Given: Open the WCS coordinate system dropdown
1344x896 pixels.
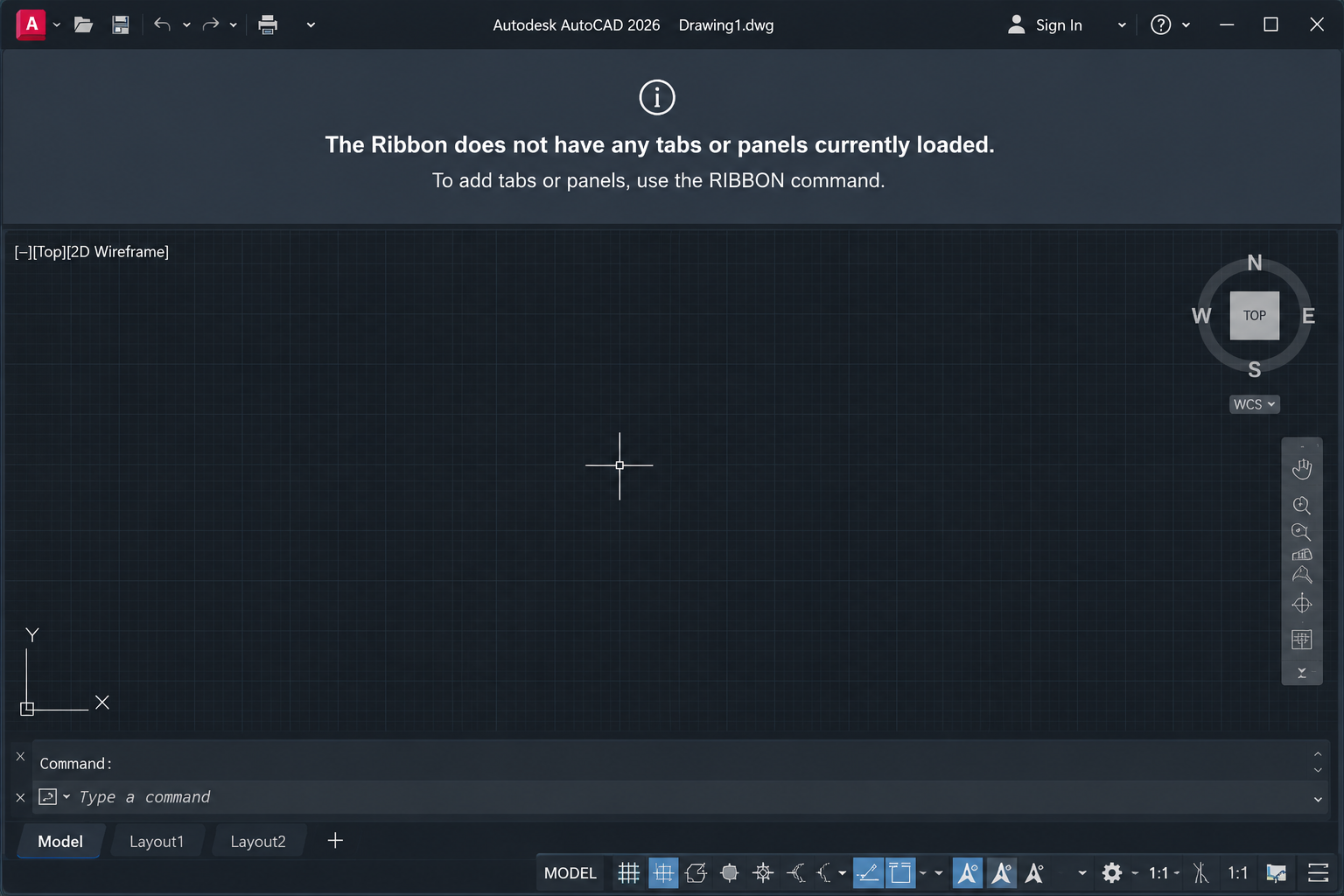Looking at the screenshot, I should (1254, 404).
